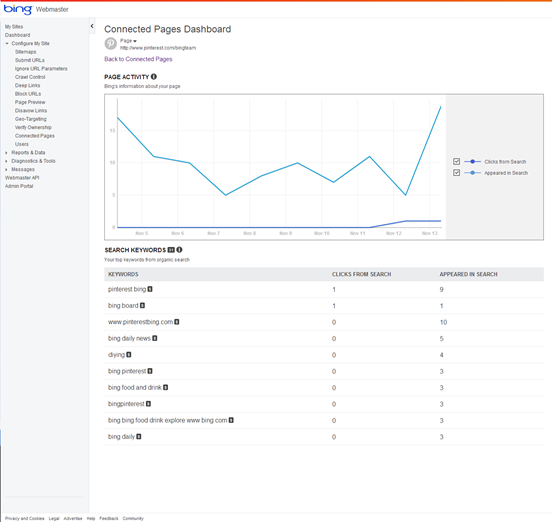Open Verify Ownership in the sidebar
Viewport: 552px width, 522px height.
(33, 127)
